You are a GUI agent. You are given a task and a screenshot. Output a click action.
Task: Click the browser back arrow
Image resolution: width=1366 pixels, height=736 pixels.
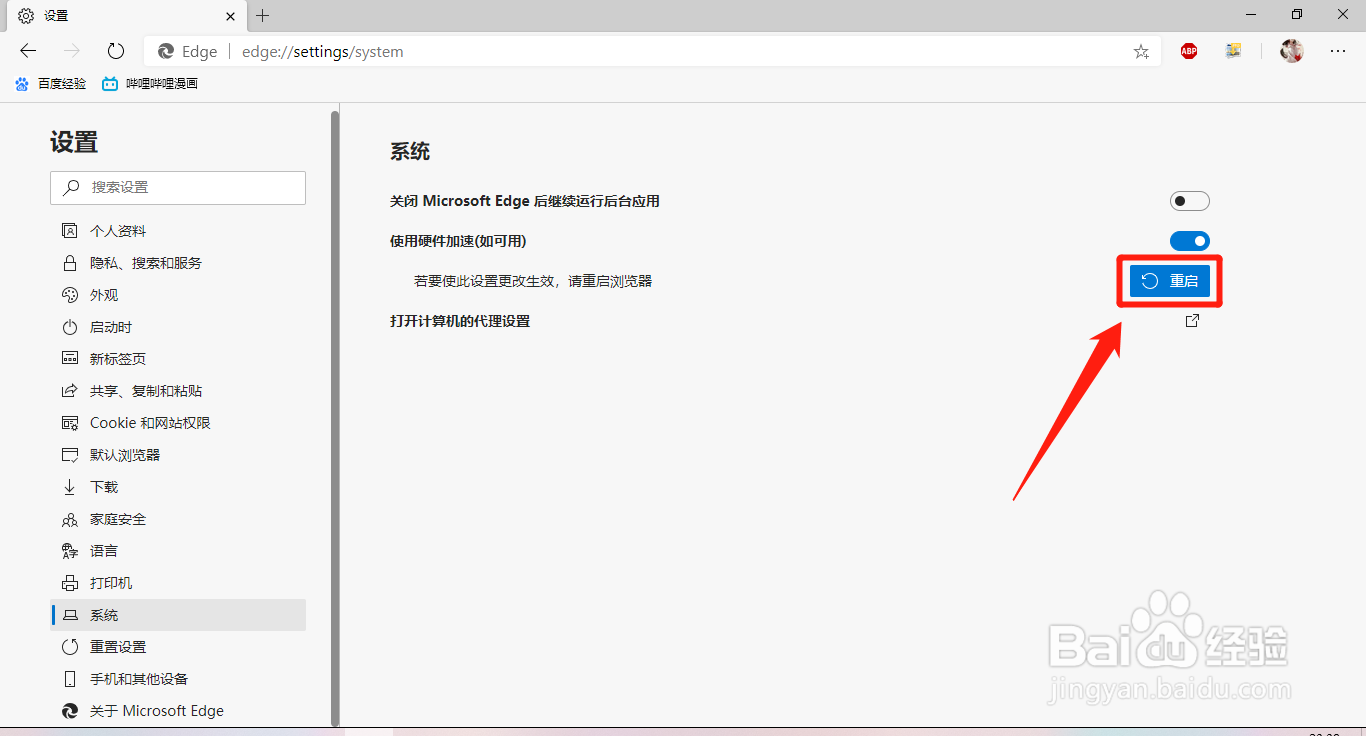[28, 51]
